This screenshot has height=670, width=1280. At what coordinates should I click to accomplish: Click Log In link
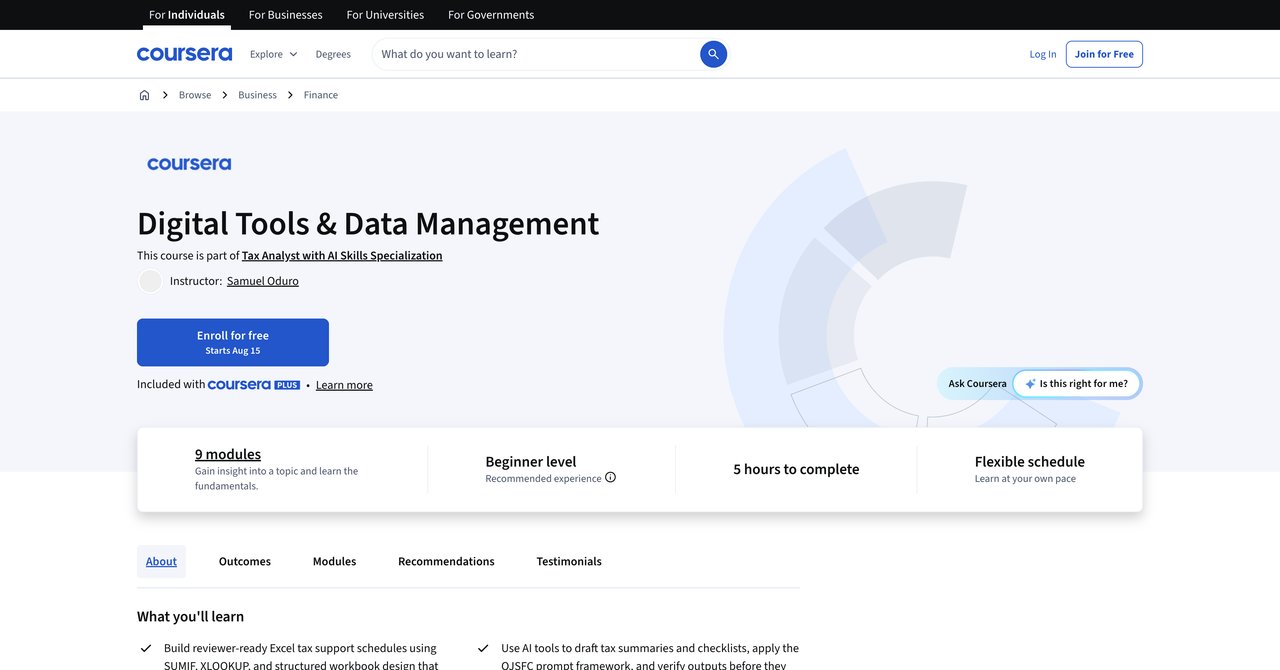pyautogui.click(x=1043, y=54)
